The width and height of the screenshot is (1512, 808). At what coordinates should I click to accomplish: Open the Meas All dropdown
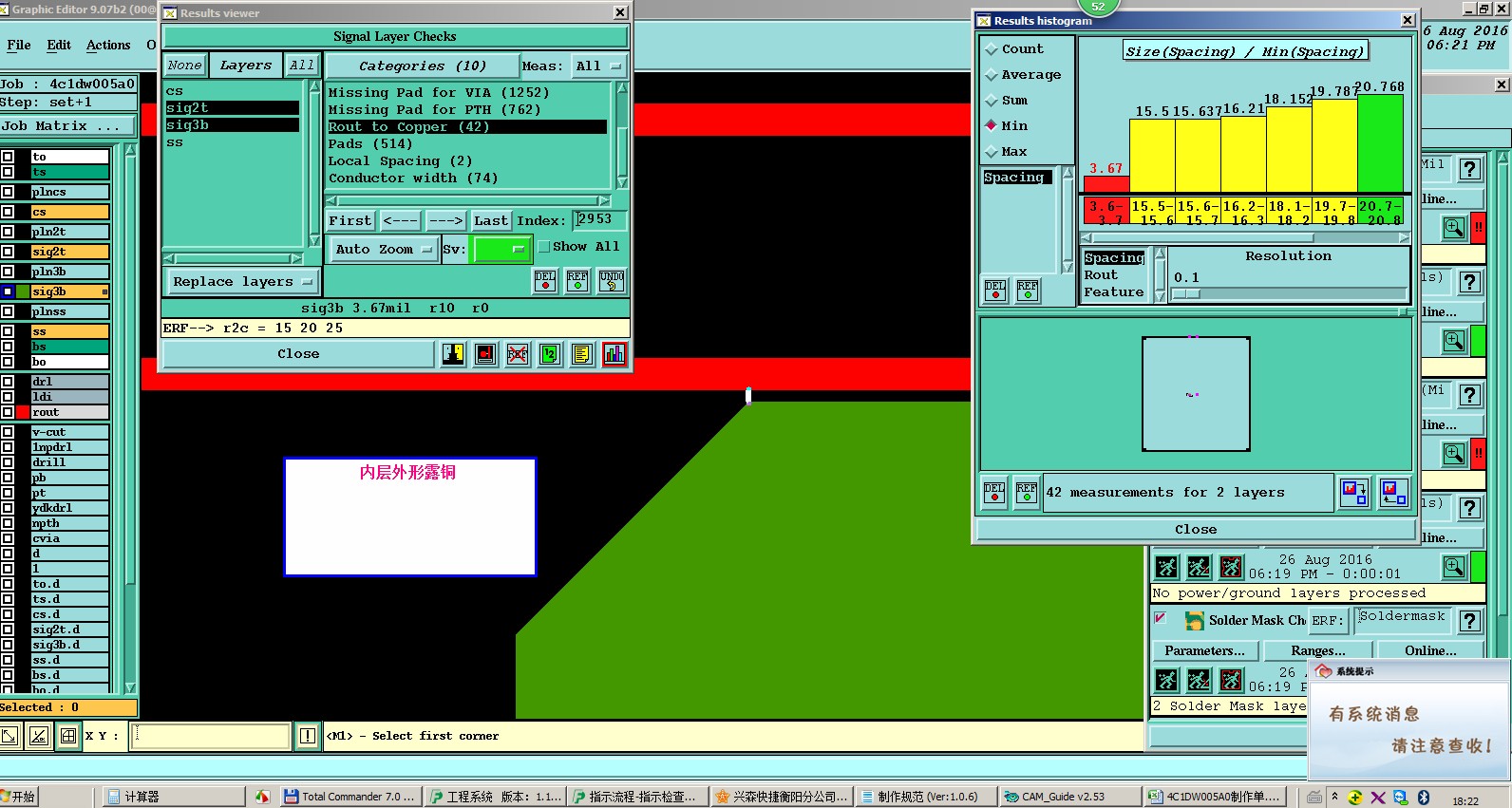click(598, 66)
